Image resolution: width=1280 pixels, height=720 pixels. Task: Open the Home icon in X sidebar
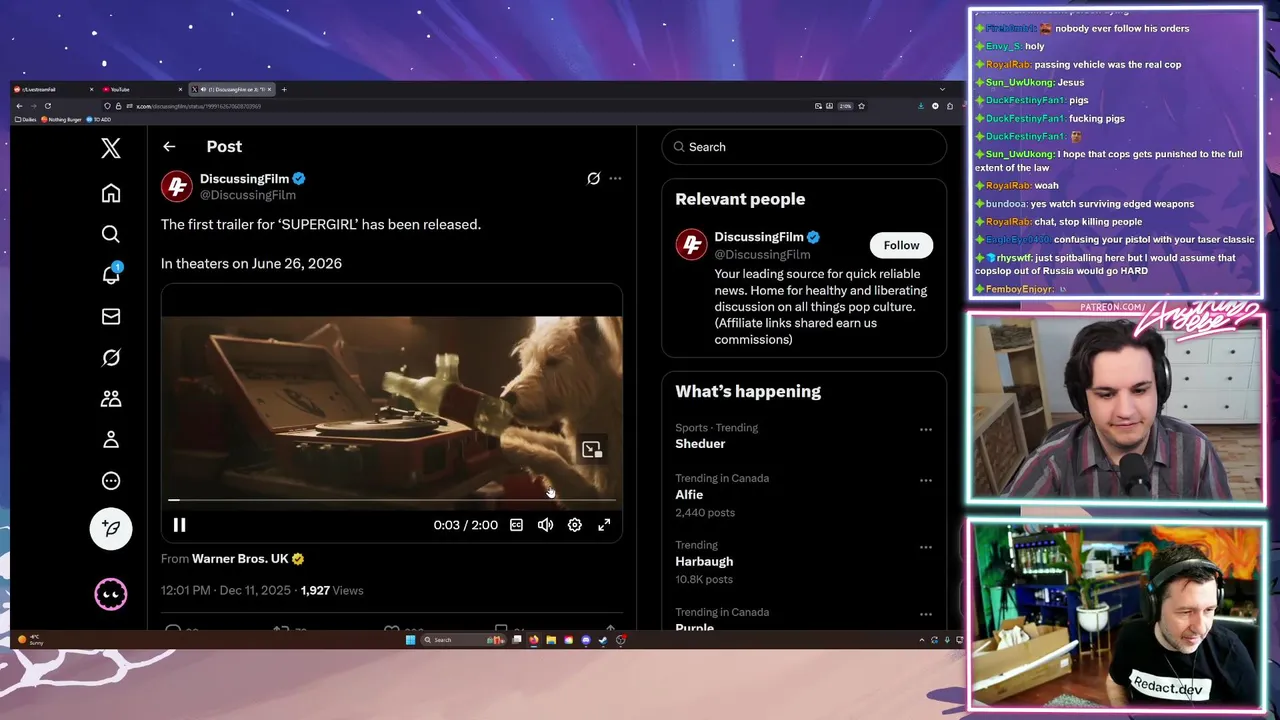coord(111,193)
